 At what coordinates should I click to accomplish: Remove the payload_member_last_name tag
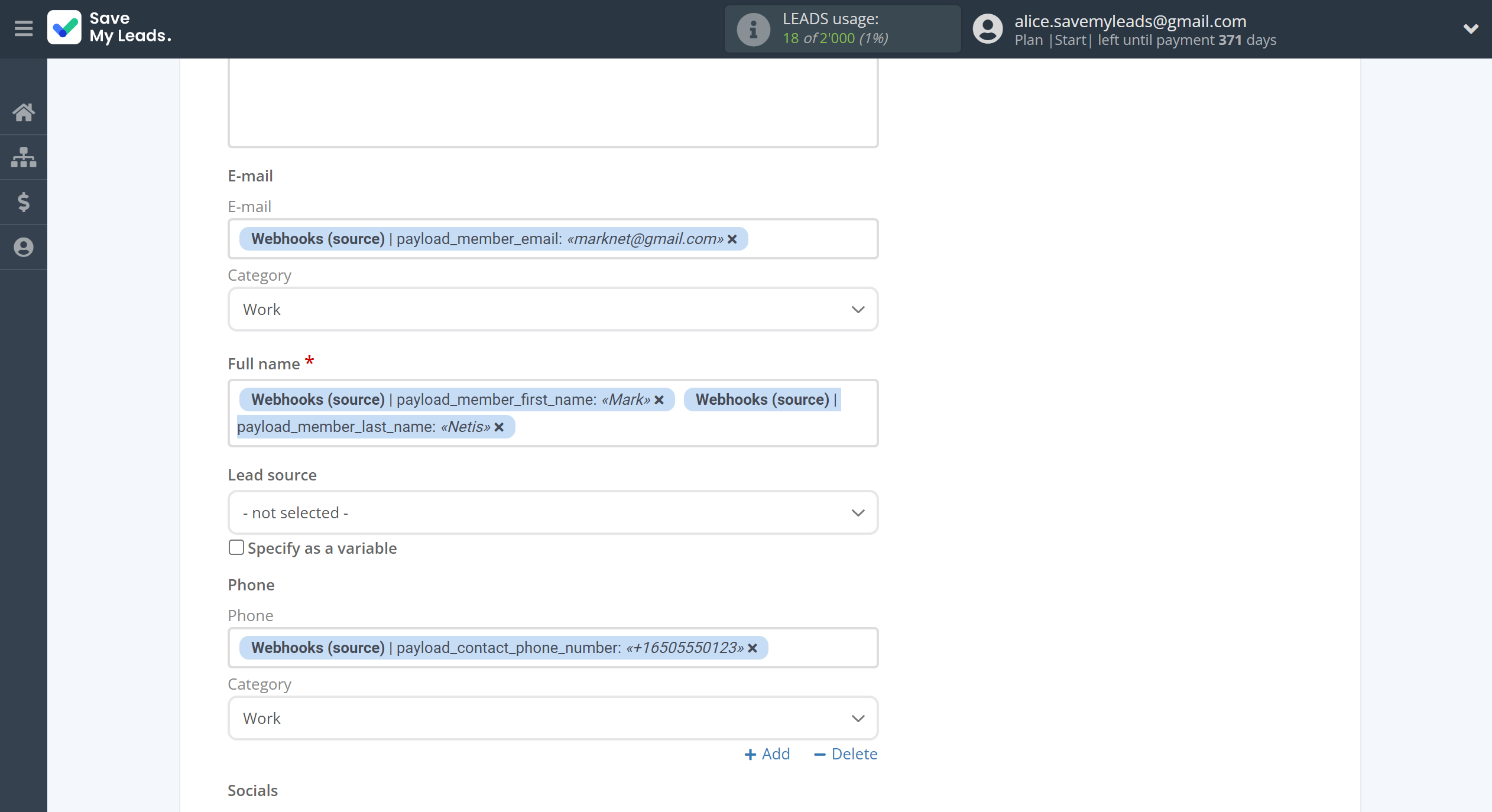click(499, 427)
